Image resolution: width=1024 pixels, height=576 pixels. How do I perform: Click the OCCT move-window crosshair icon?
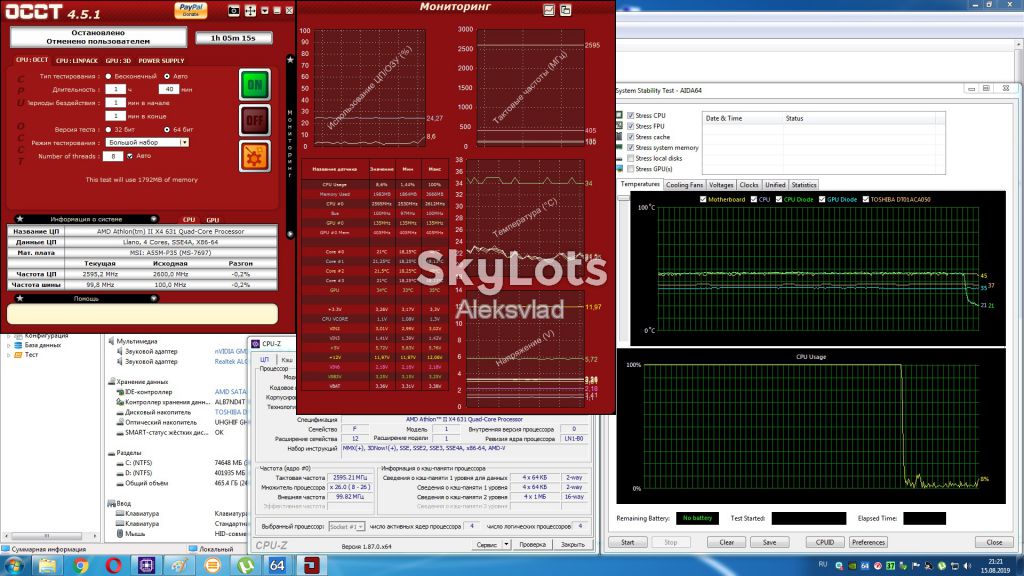point(250,10)
